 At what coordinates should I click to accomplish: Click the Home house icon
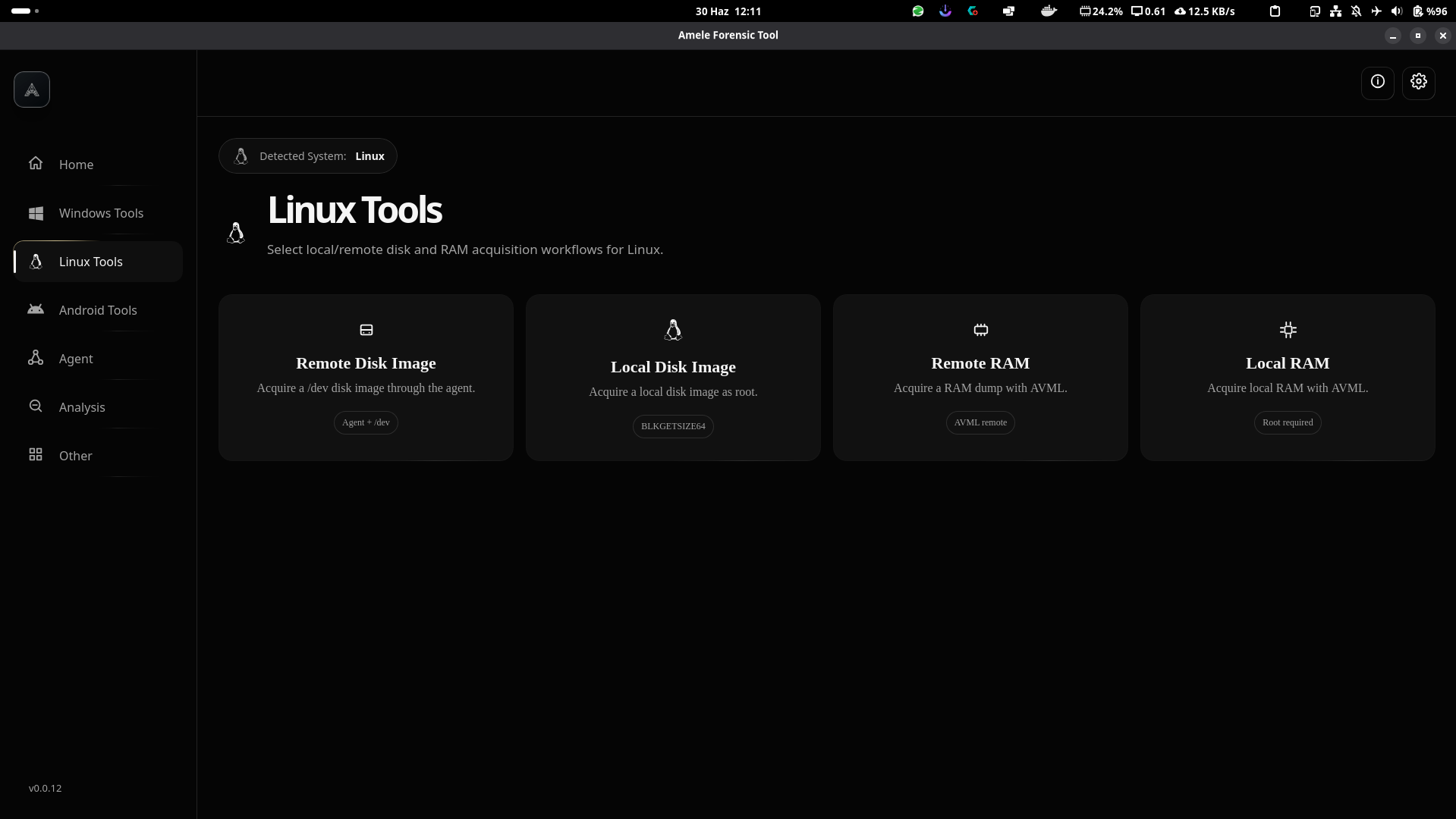click(36, 164)
